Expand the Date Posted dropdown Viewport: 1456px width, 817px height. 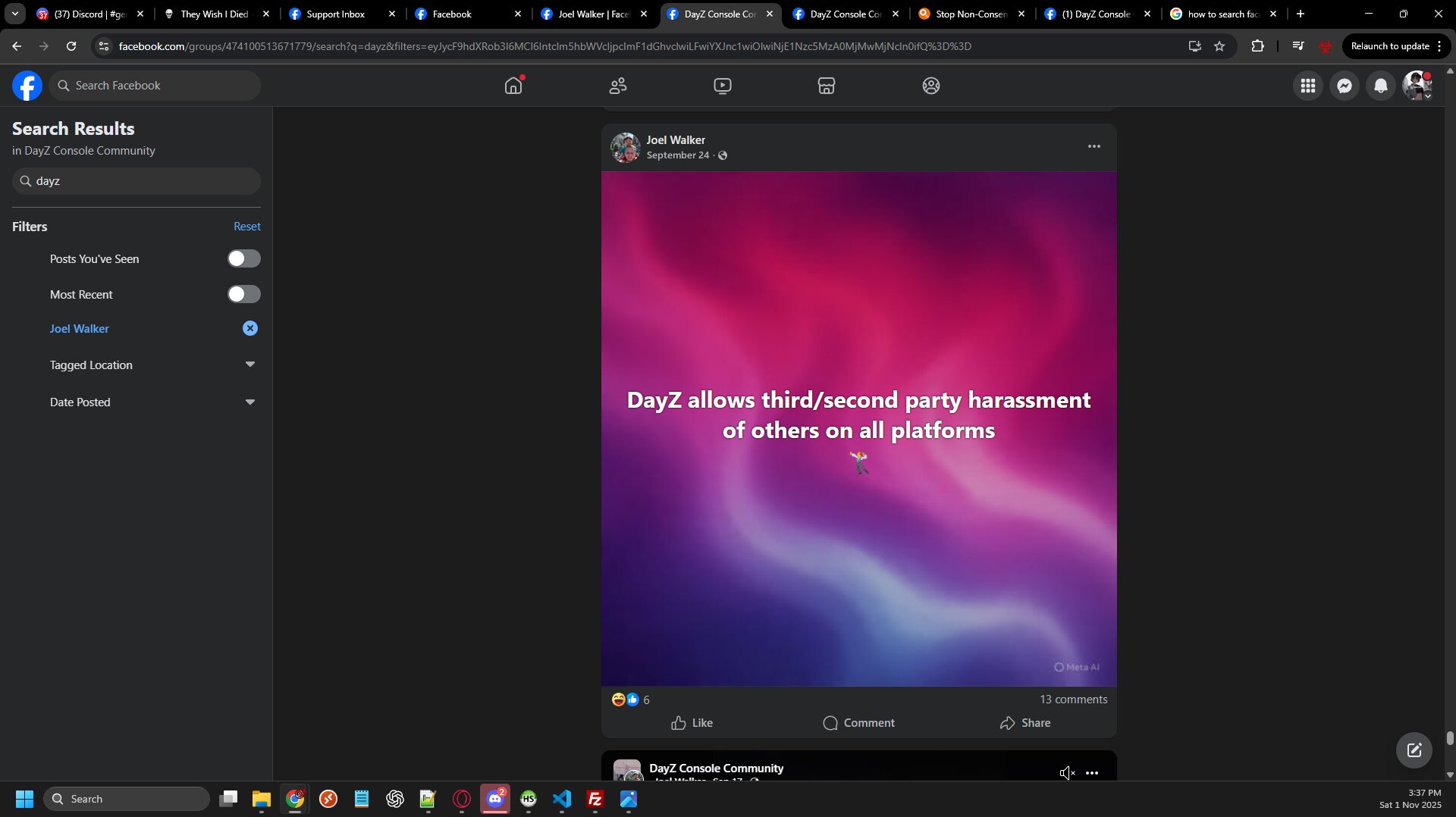[x=250, y=402]
